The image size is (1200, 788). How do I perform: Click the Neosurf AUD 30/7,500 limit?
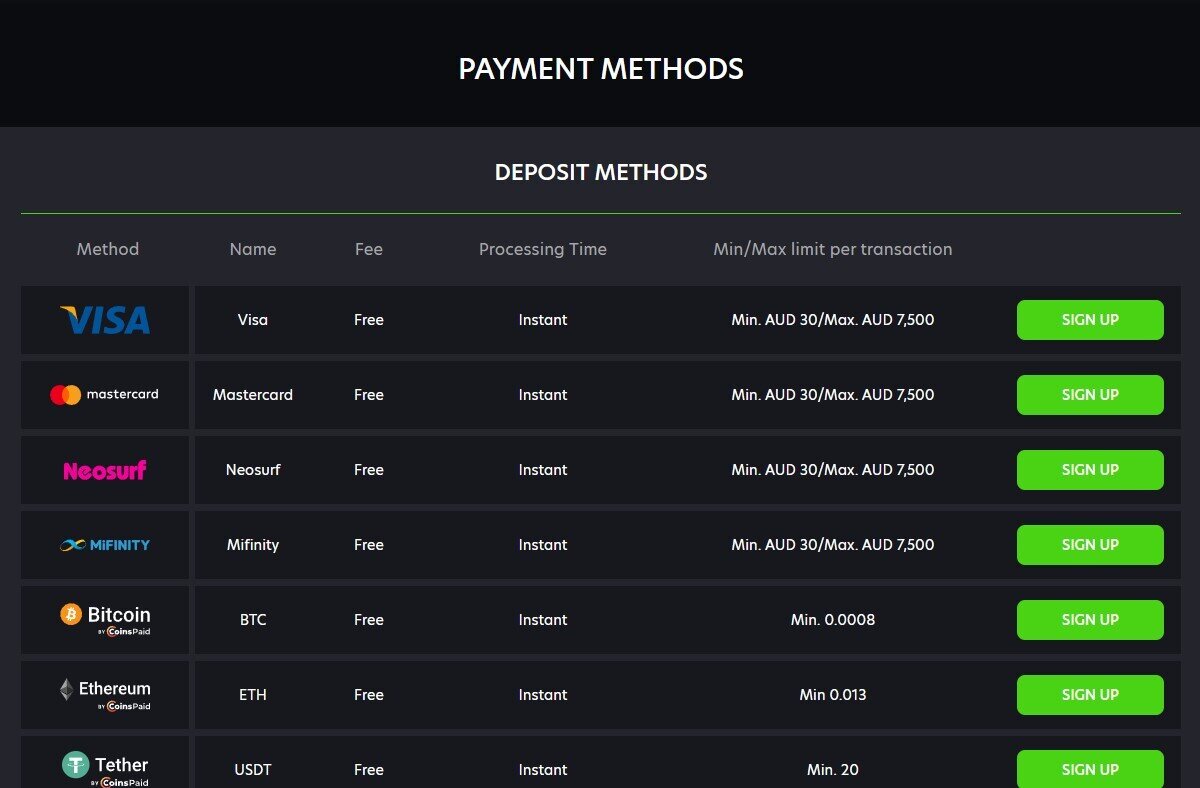coord(833,470)
